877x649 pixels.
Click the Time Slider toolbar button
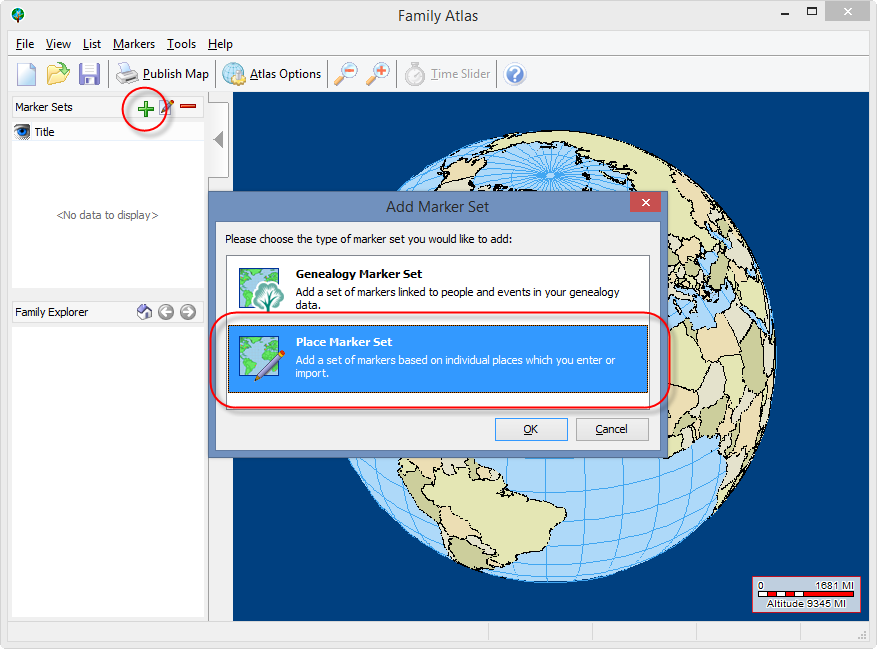click(x=447, y=74)
